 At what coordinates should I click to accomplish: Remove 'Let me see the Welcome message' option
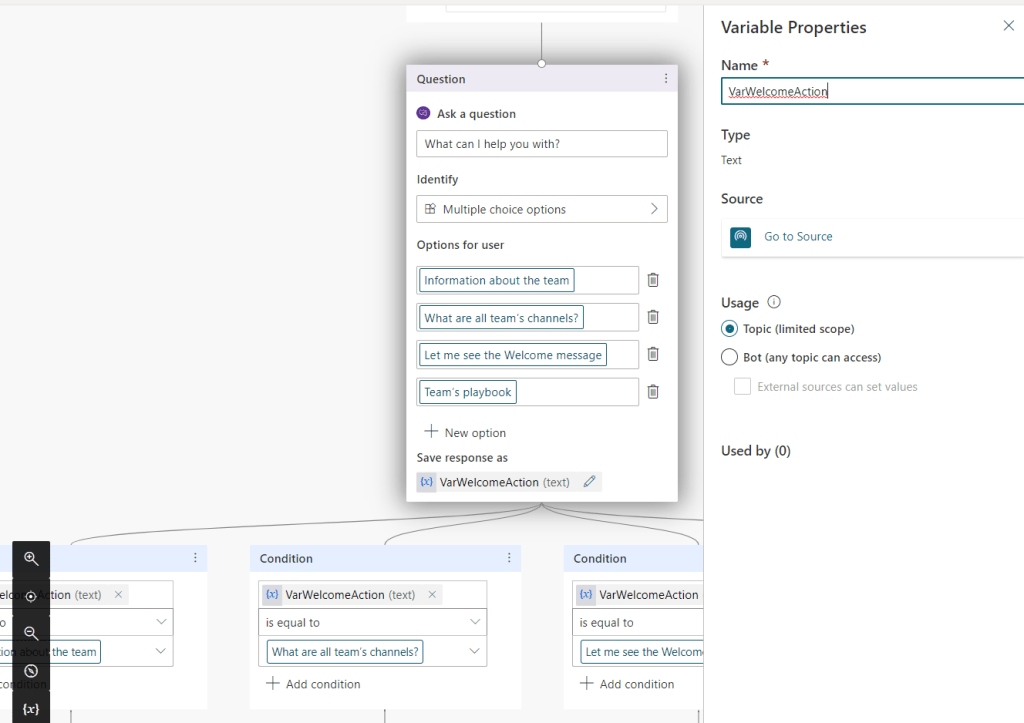click(653, 354)
